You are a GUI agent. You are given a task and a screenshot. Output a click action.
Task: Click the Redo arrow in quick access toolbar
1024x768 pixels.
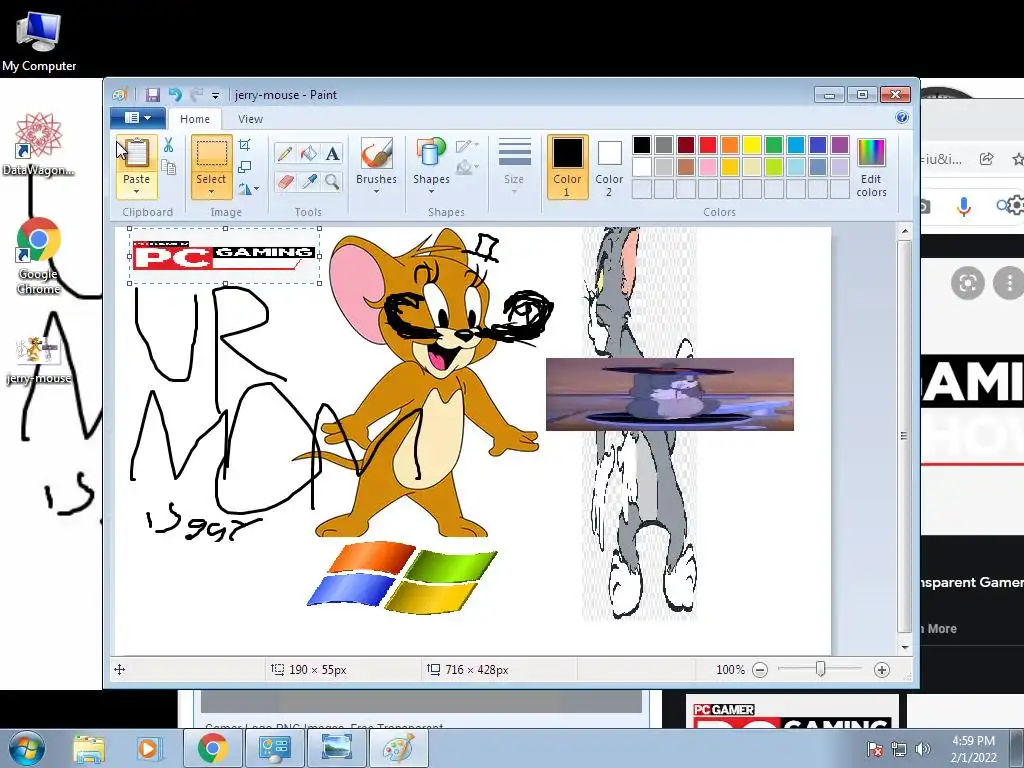click(x=197, y=95)
